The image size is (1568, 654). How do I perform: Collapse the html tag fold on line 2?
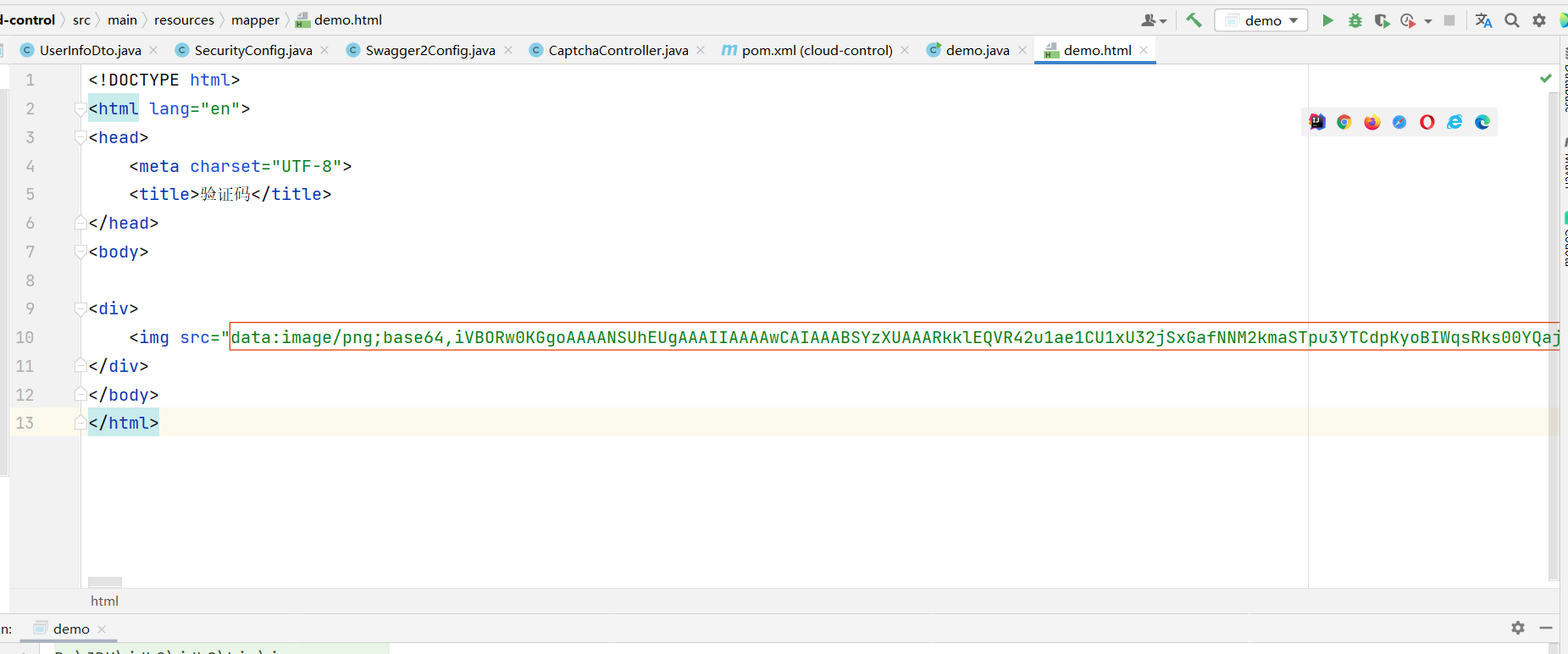click(x=80, y=109)
